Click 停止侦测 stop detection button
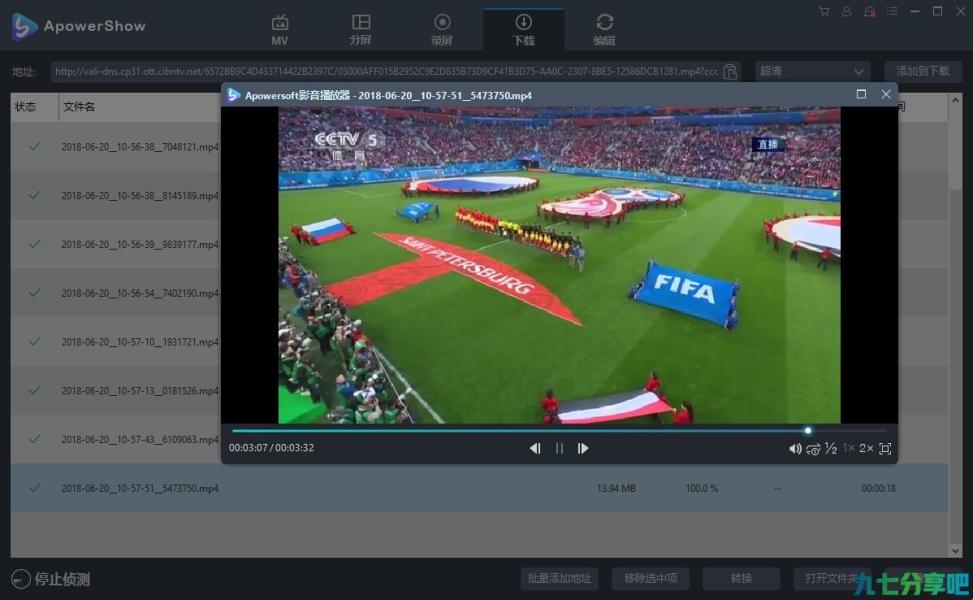The width and height of the screenshot is (973, 600). coord(51,579)
